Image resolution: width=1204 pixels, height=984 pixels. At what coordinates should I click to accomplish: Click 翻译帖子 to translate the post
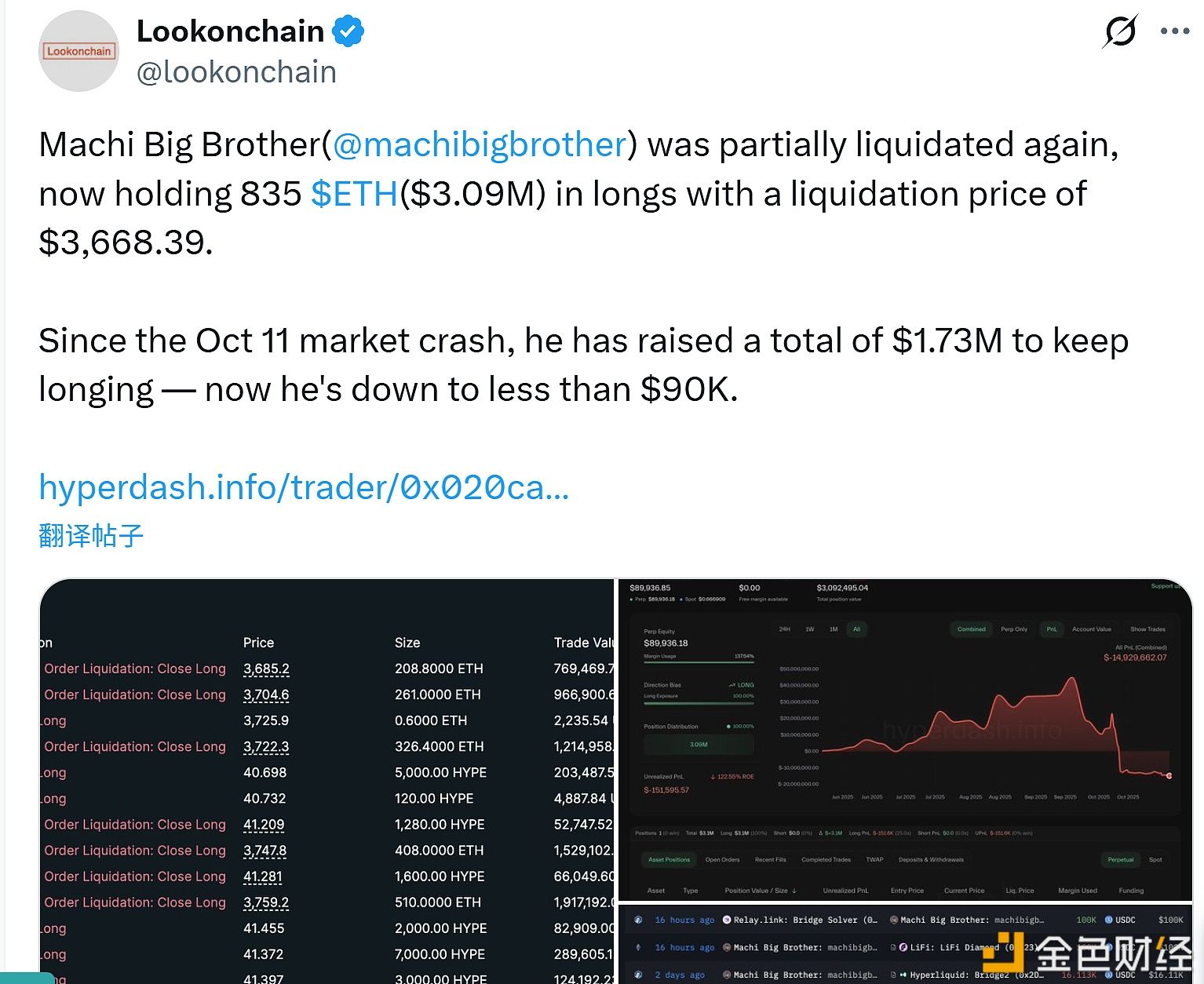(90, 536)
